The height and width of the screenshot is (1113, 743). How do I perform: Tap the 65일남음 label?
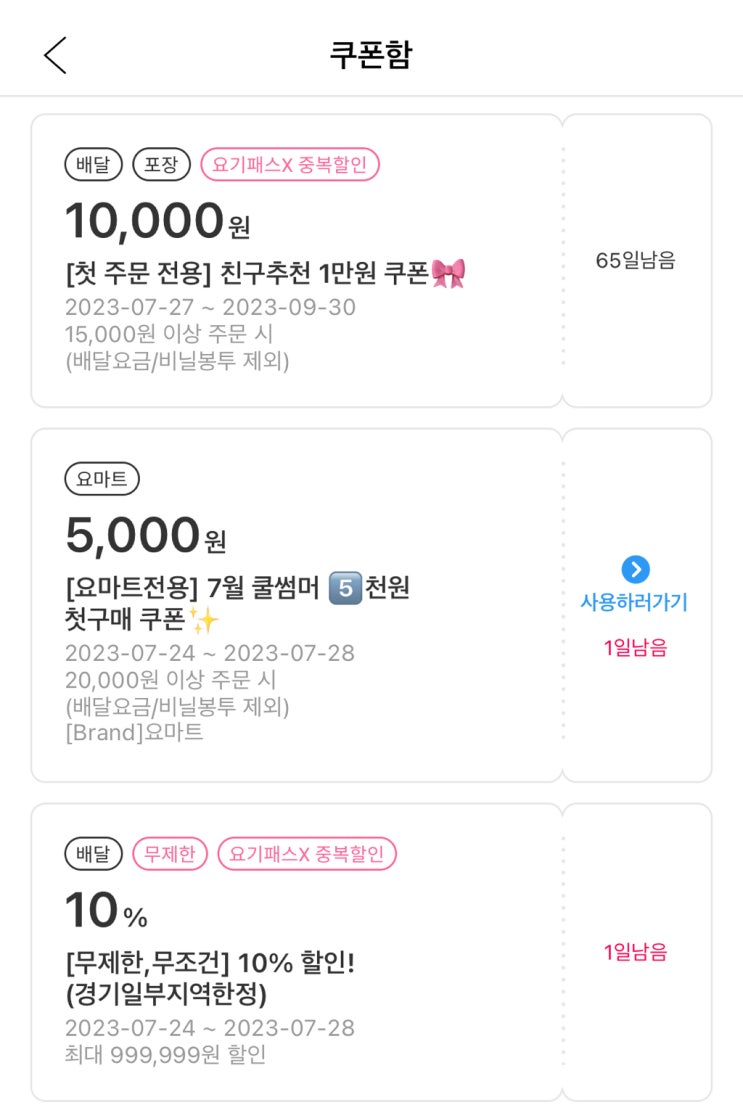635,261
